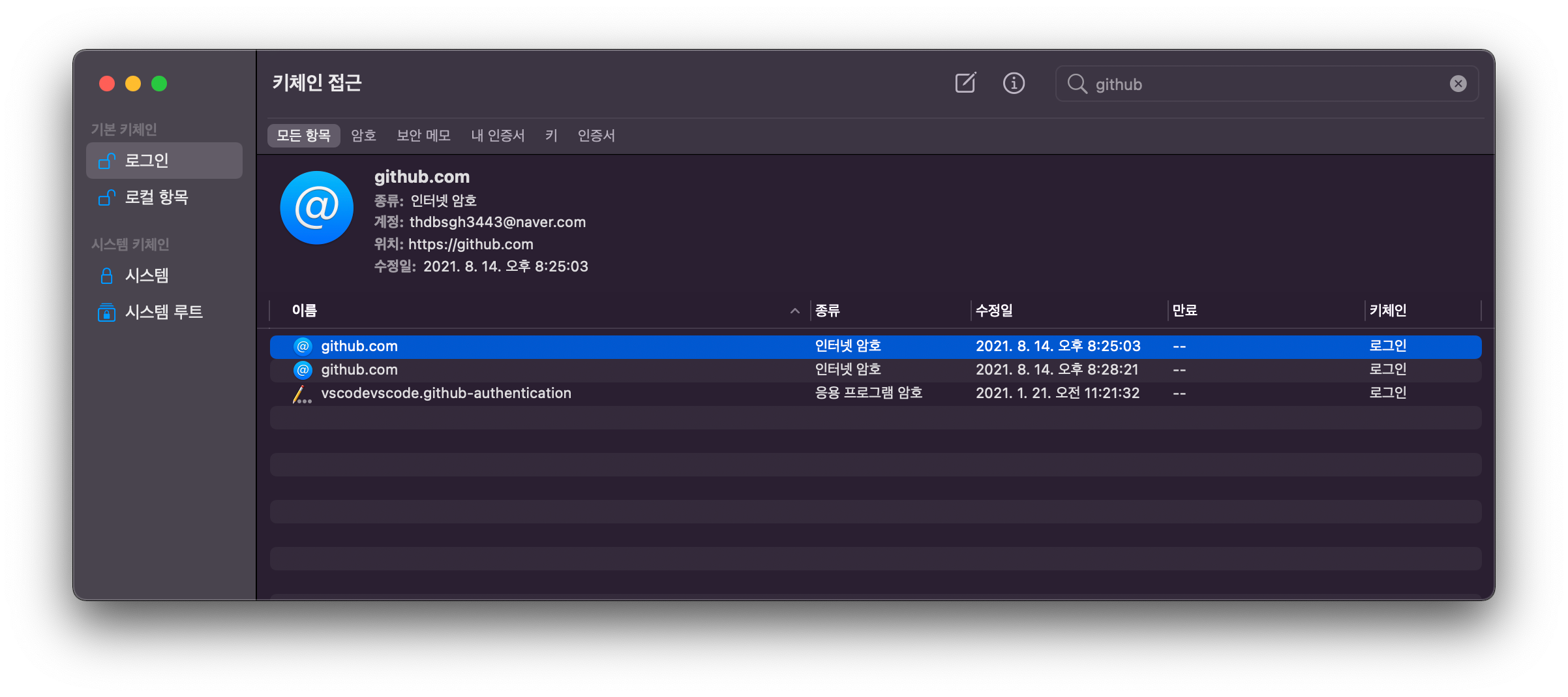Click the account thdbsgh3443@naver.com in details
This screenshot has width=1568, height=697.
[x=497, y=223]
